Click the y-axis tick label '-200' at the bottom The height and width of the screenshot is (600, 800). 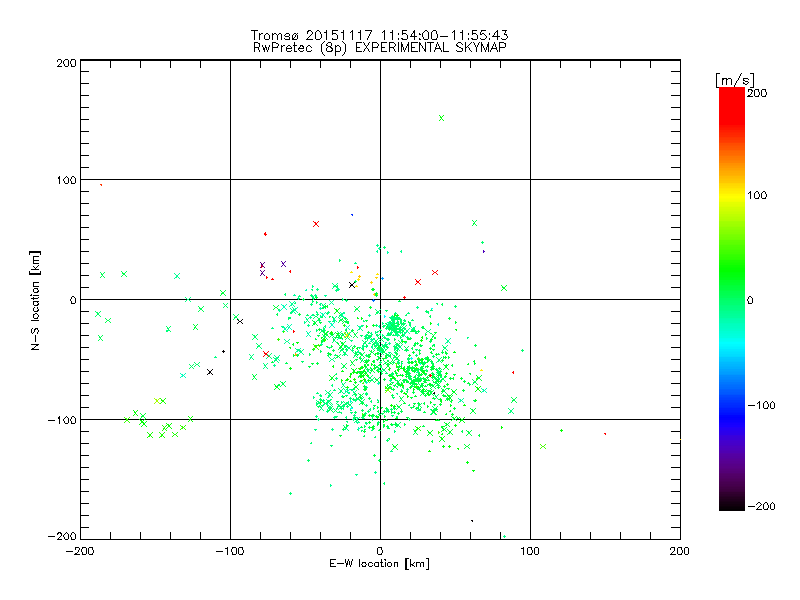click(x=62, y=536)
